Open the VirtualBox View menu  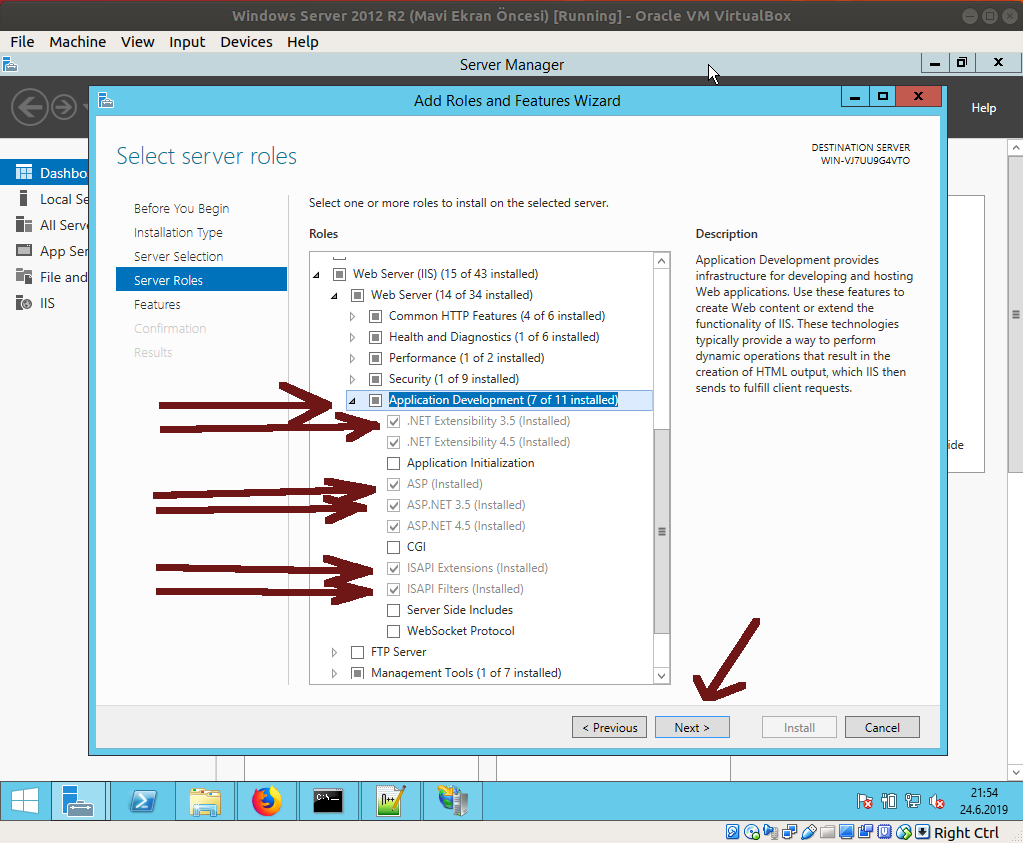pos(138,42)
